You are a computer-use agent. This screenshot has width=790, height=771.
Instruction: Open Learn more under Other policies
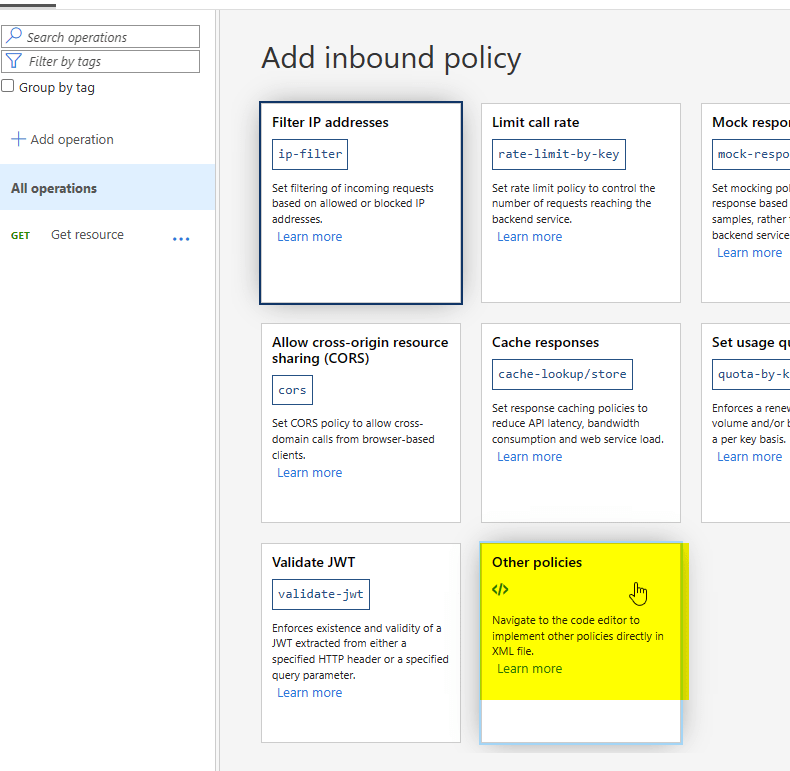coord(529,669)
